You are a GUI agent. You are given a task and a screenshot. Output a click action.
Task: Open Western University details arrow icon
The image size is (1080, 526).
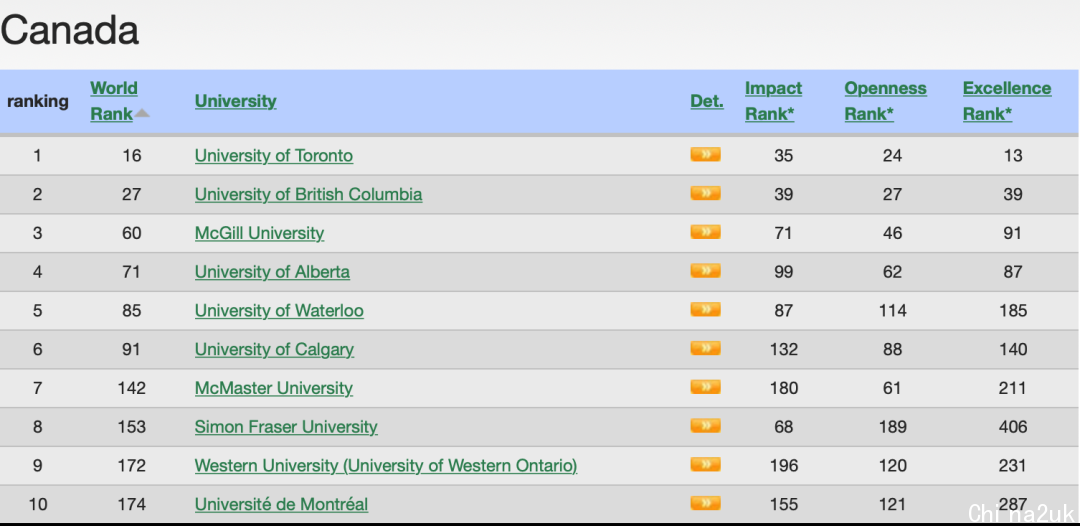[x=705, y=465]
